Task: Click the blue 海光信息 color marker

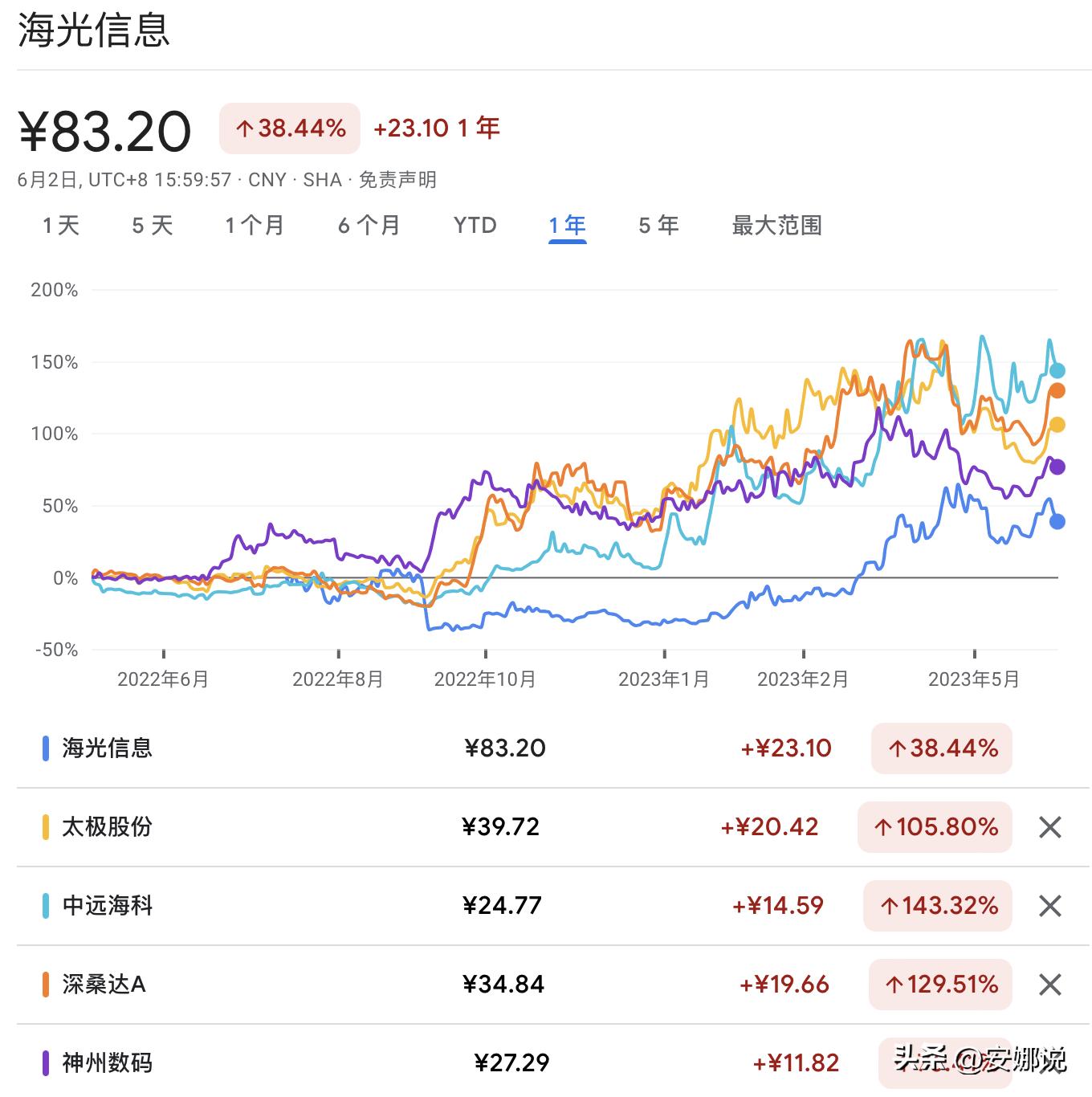Action: pos(46,748)
